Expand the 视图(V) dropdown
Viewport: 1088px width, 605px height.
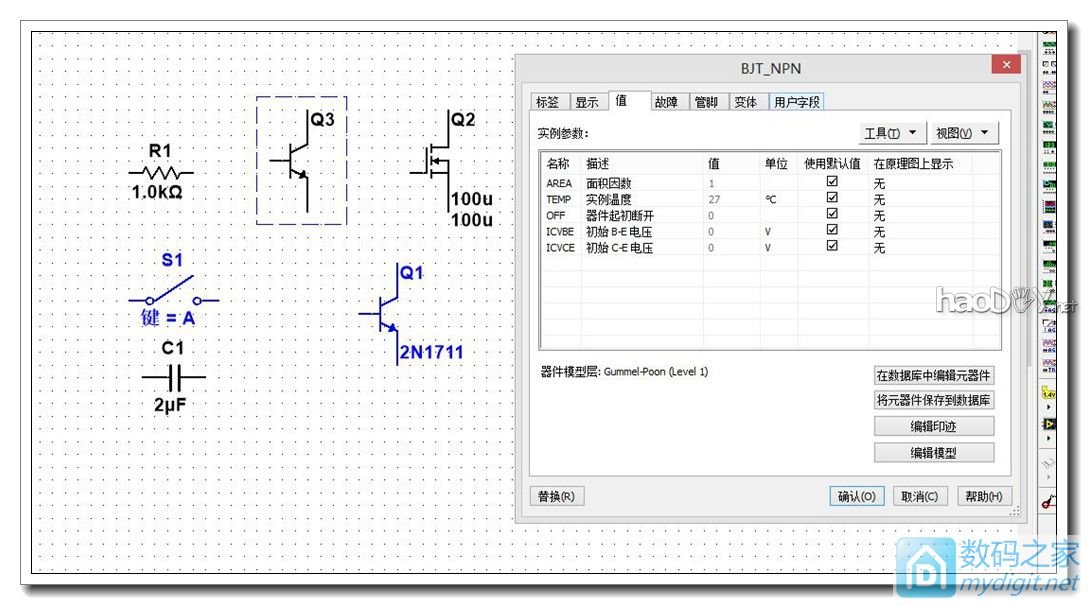coord(964,133)
